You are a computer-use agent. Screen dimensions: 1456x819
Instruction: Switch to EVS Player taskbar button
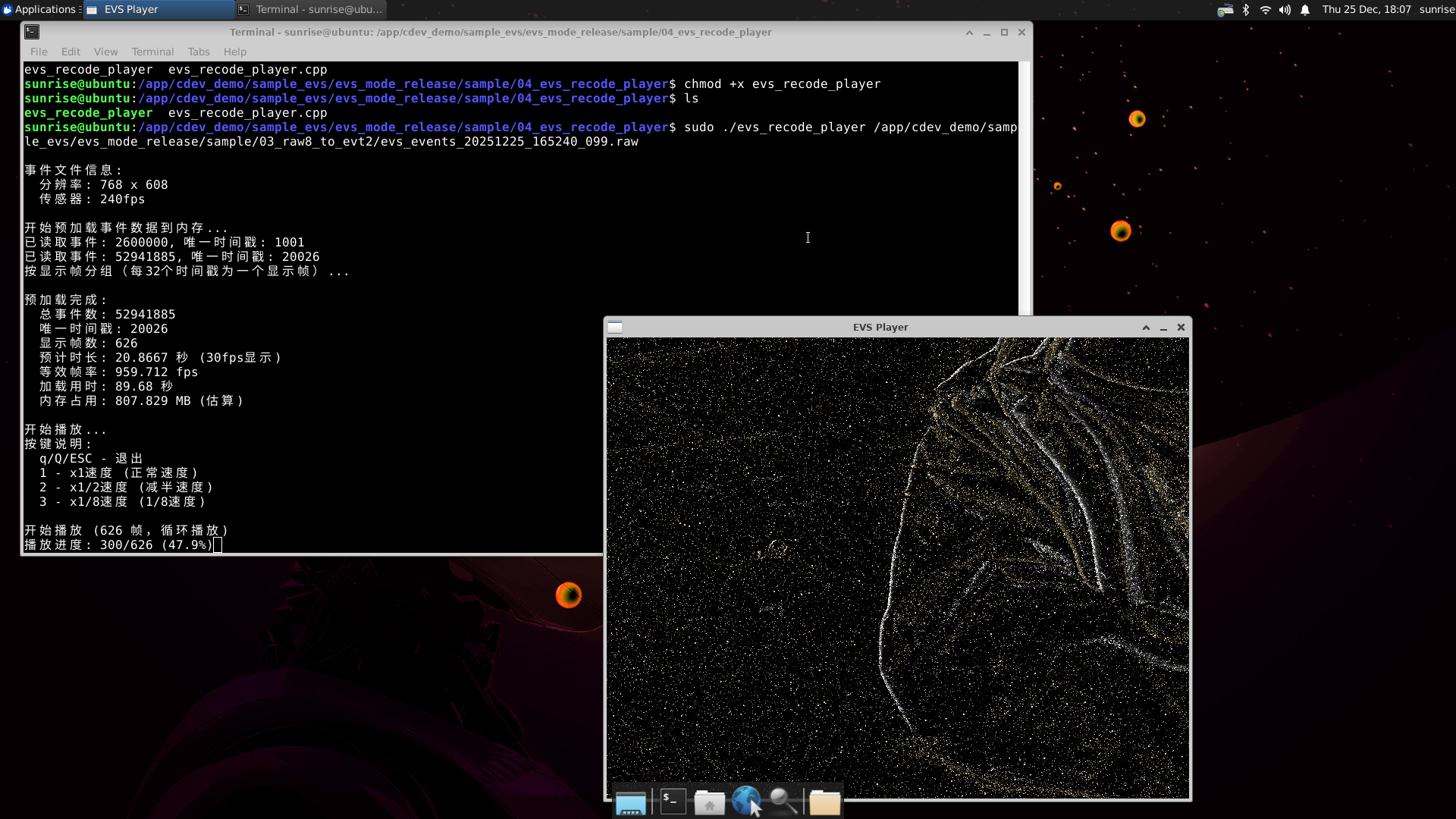158,10
